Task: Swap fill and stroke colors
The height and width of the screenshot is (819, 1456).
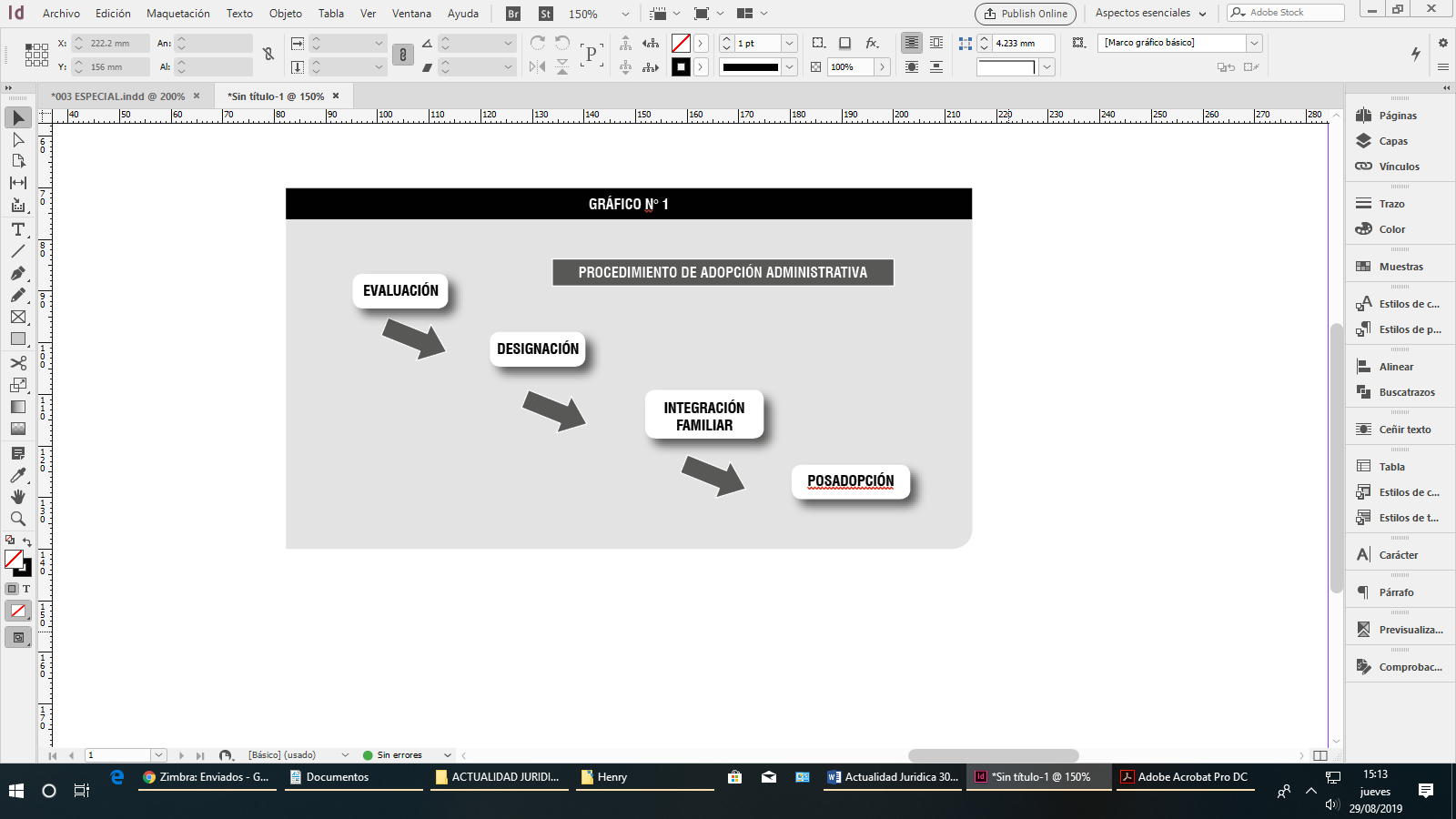Action: click(26, 541)
